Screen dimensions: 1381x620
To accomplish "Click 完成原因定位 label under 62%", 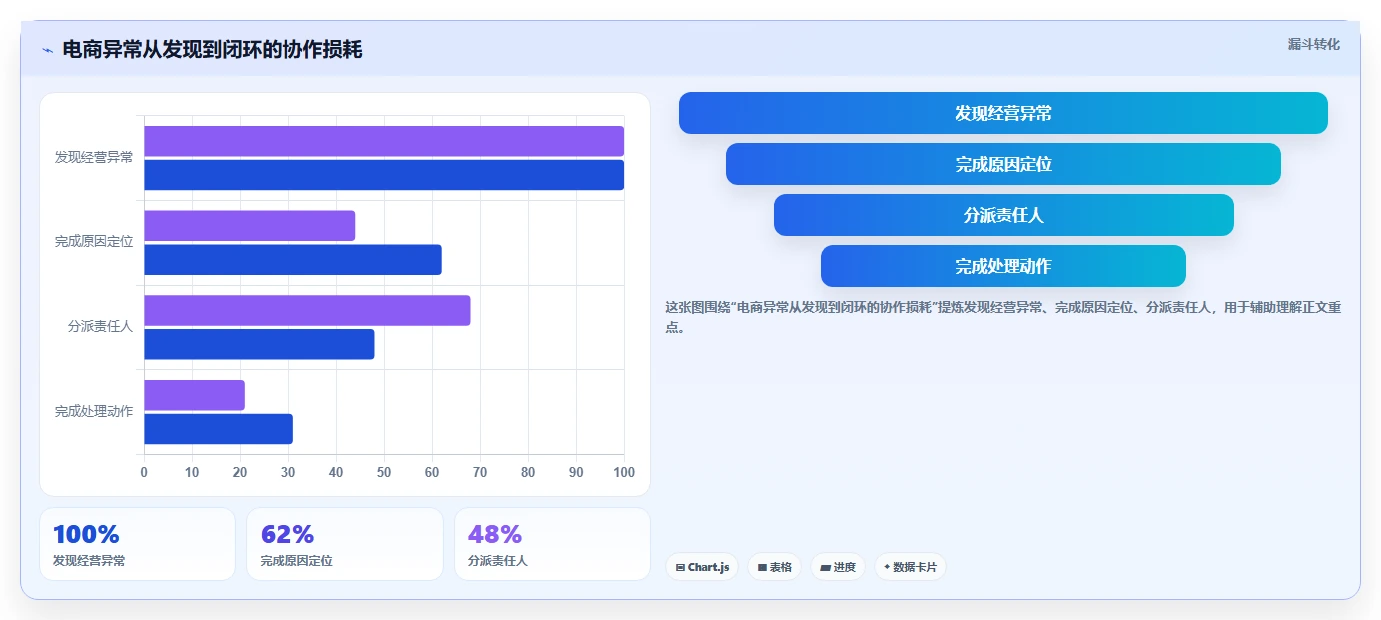I will click(297, 561).
